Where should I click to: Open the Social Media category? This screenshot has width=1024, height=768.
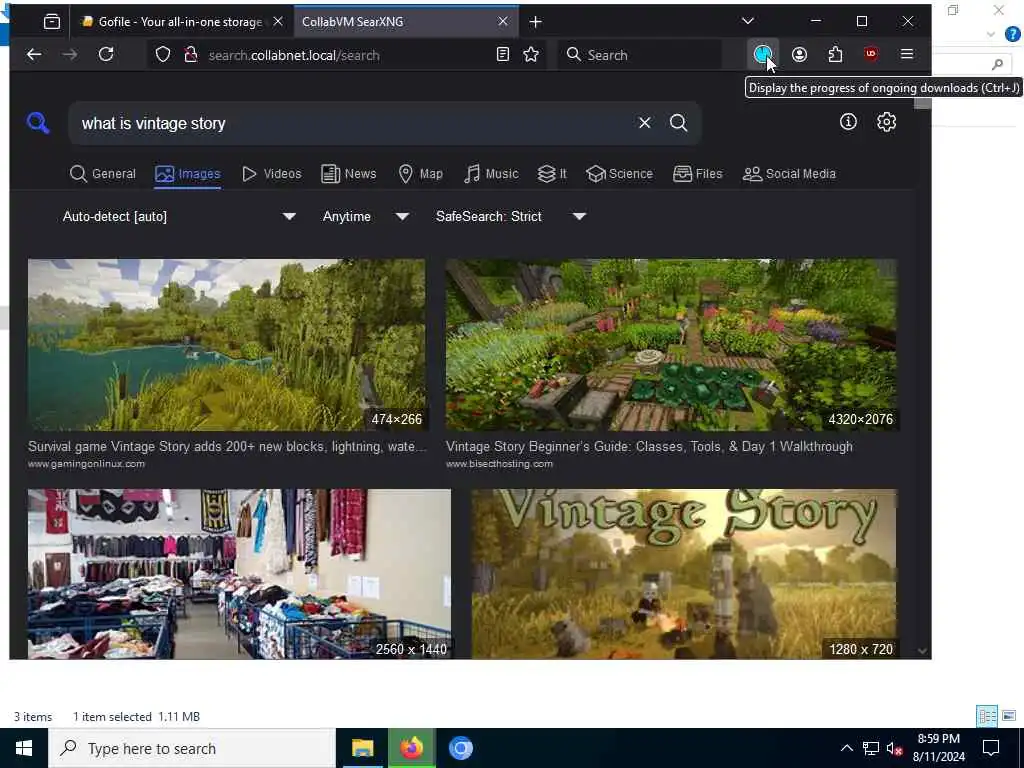(x=789, y=174)
